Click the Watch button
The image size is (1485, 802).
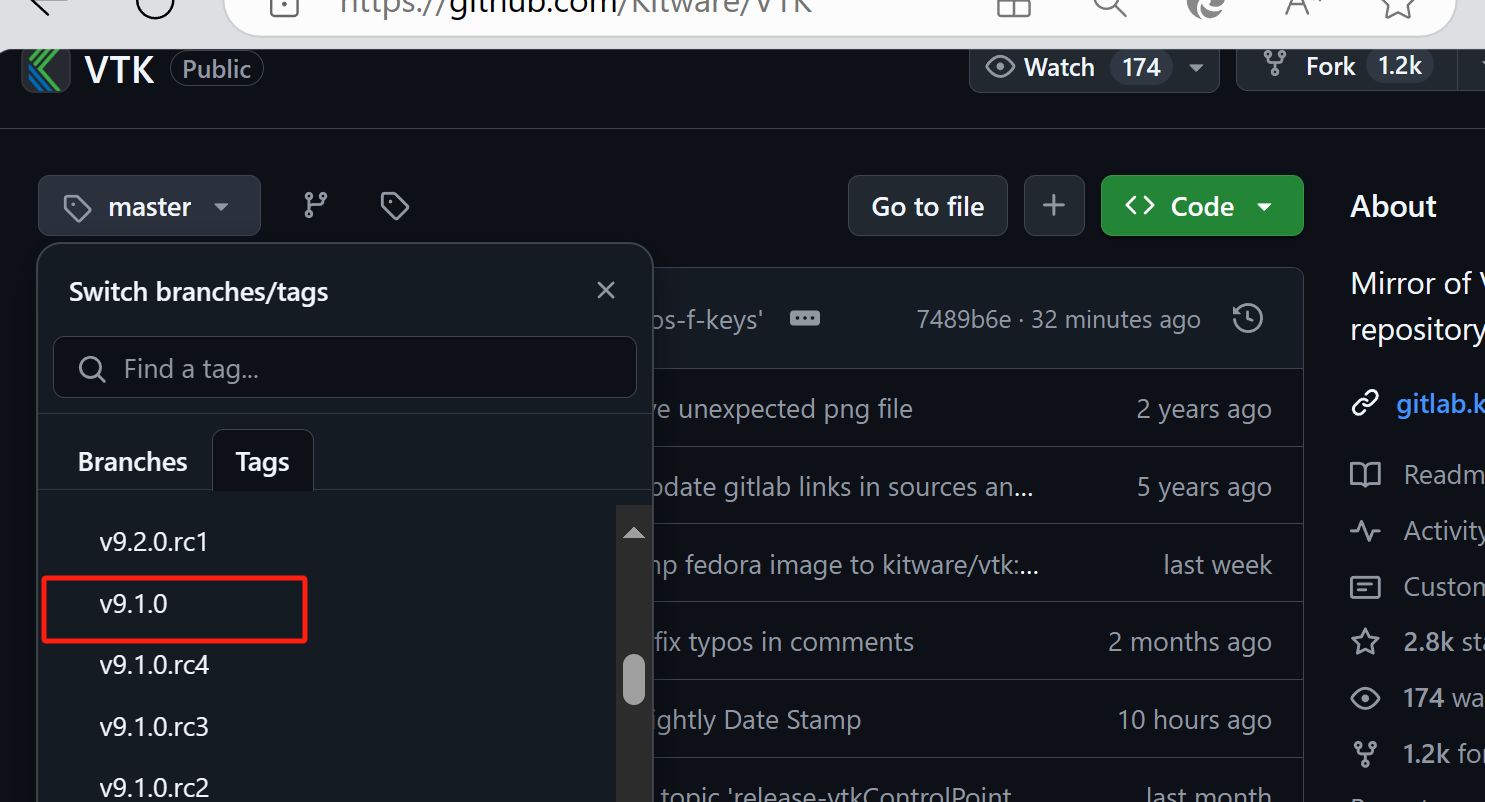pos(1094,68)
